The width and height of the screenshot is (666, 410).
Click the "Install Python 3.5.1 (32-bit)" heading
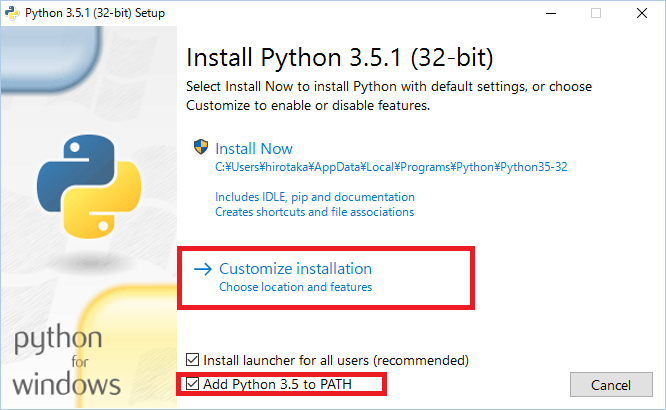(x=340, y=54)
